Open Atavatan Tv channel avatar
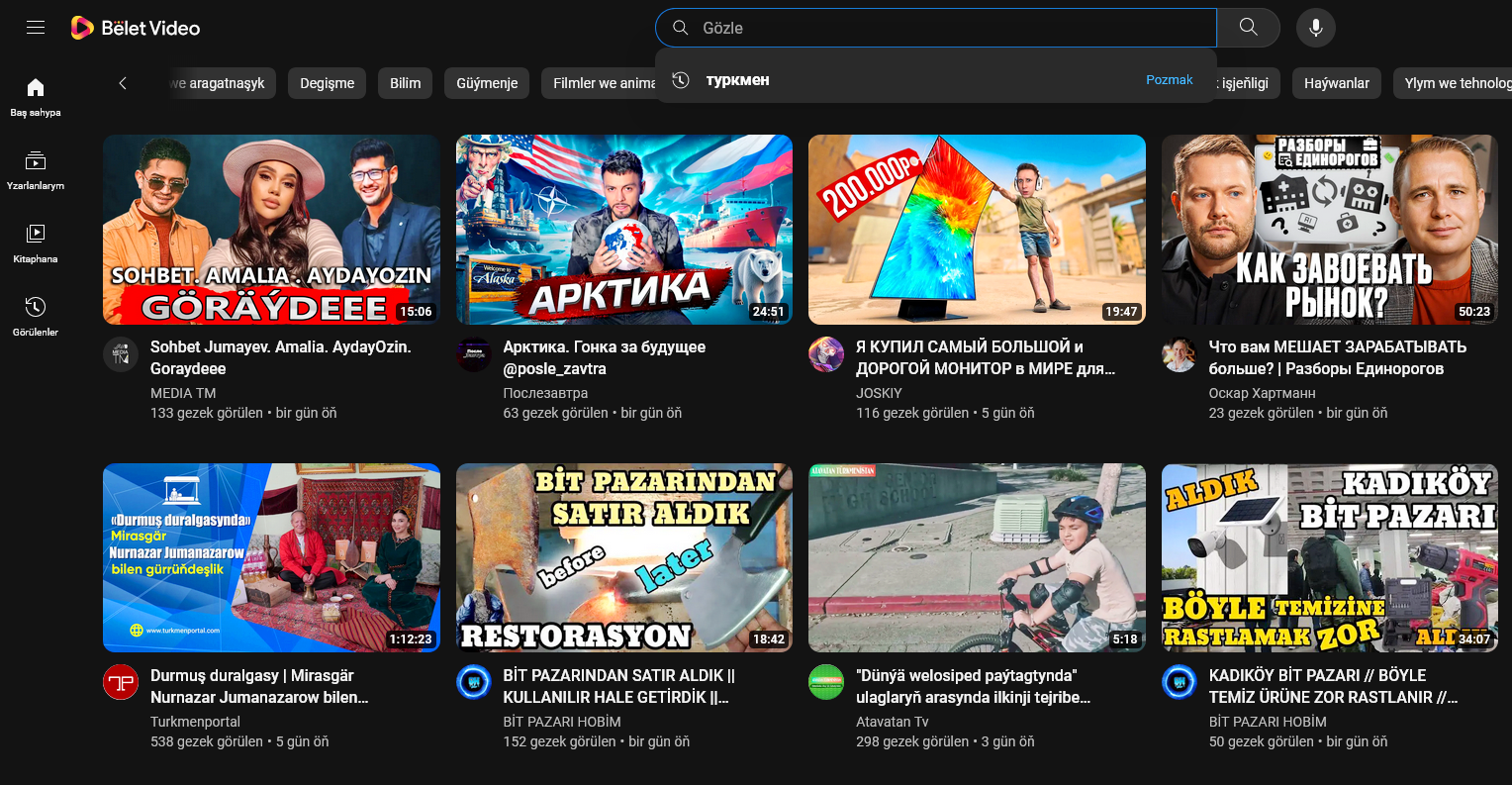The height and width of the screenshot is (785, 1512). [x=826, y=683]
